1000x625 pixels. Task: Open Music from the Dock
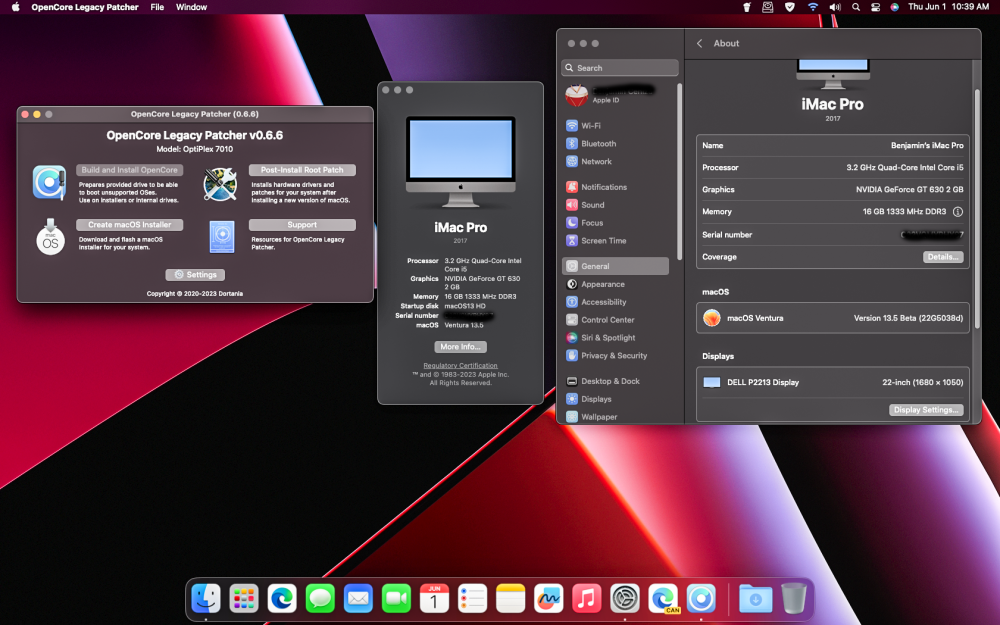click(587, 599)
